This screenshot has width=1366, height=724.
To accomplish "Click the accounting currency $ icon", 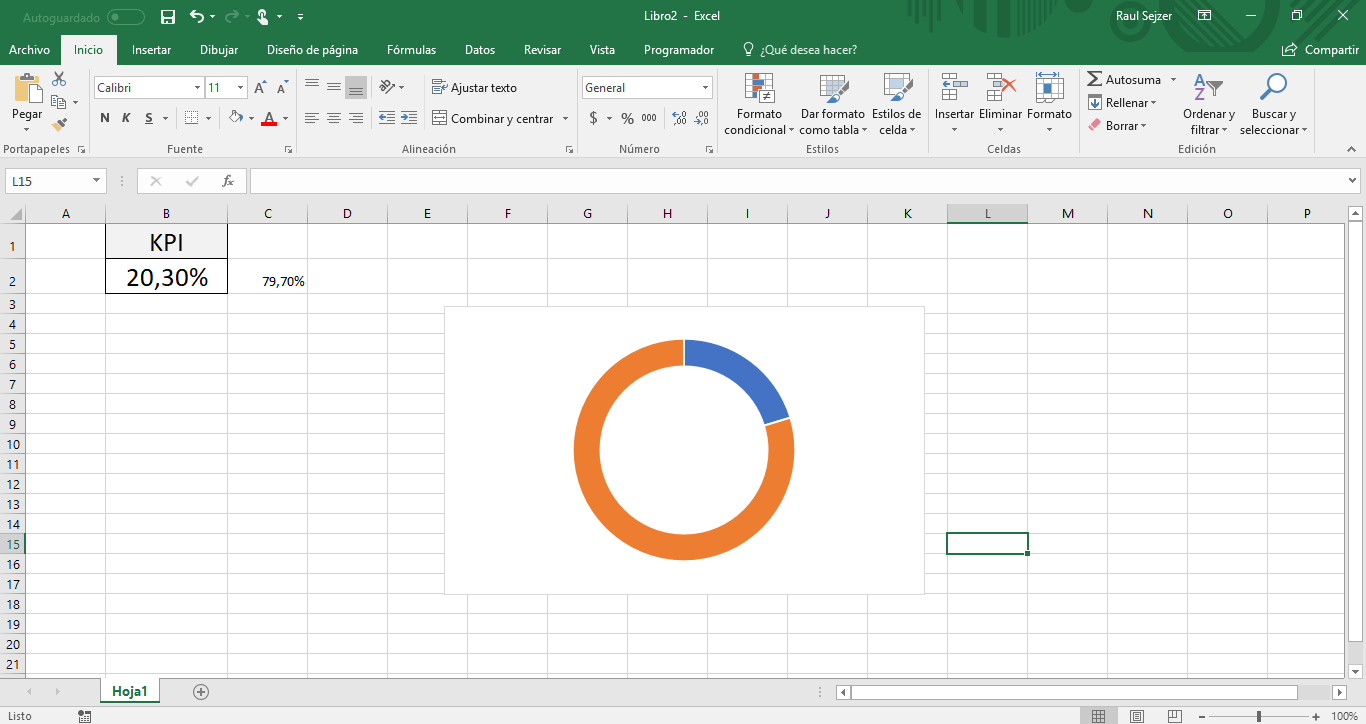I will click(x=593, y=118).
